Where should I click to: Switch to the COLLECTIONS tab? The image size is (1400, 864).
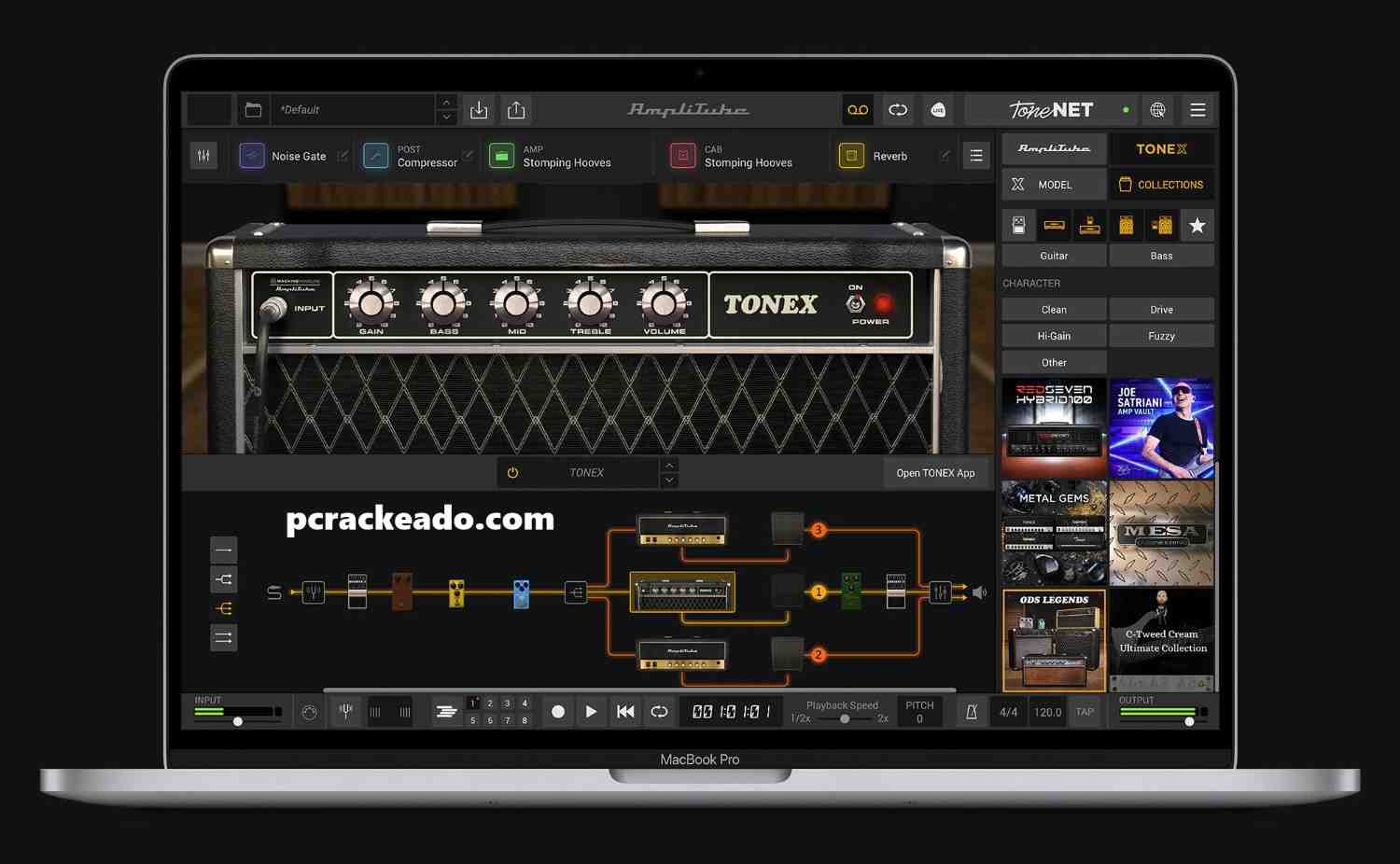1161,185
